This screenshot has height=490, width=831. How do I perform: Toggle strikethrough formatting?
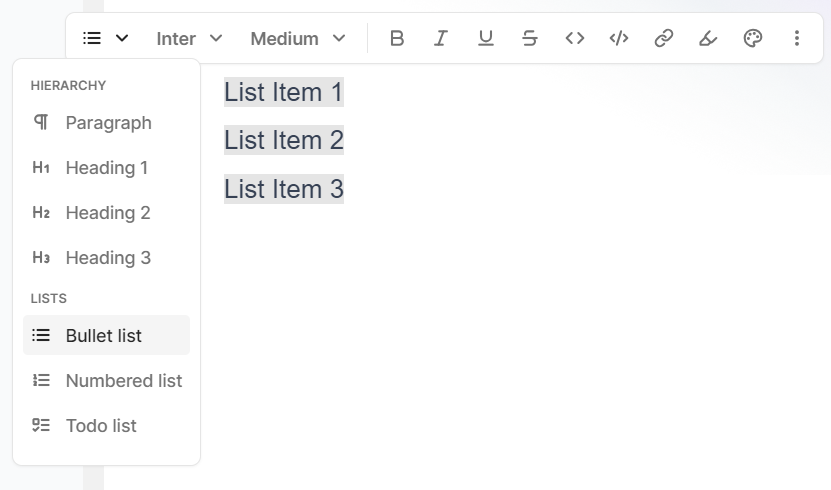pos(530,38)
